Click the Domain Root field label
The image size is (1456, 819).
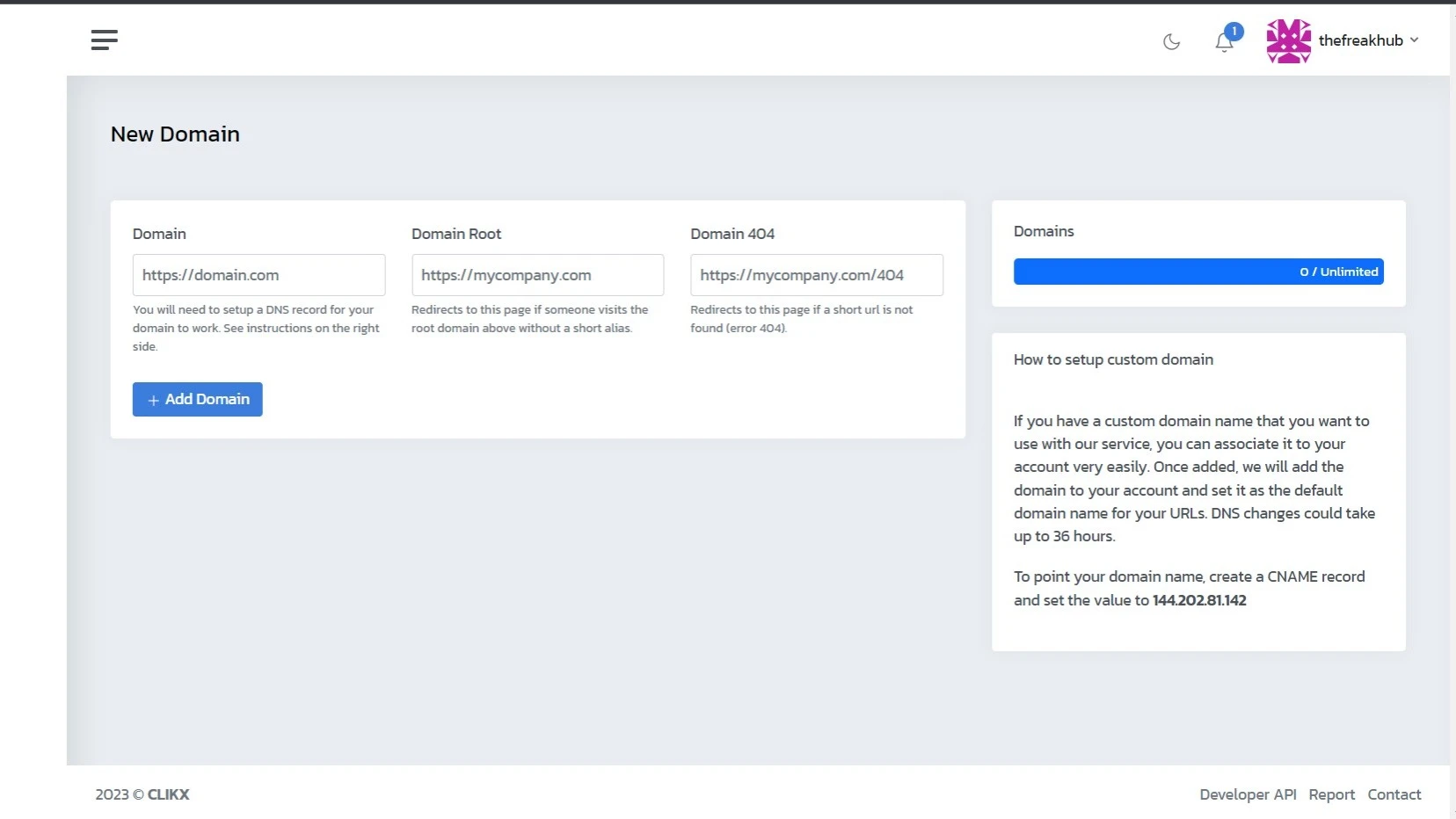(x=456, y=234)
